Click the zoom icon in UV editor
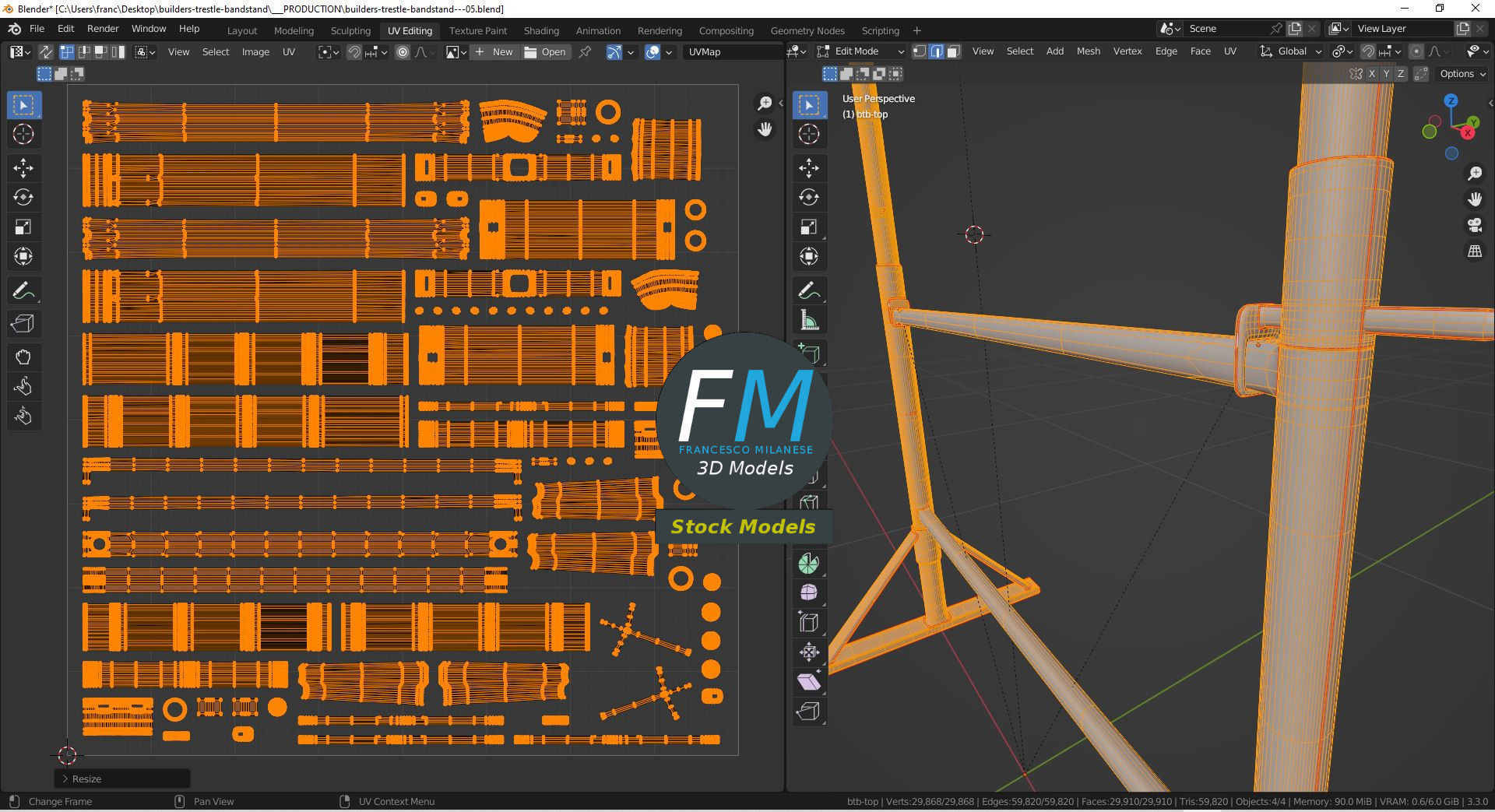Screen dimensions: 1495x812 coord(765,104)
